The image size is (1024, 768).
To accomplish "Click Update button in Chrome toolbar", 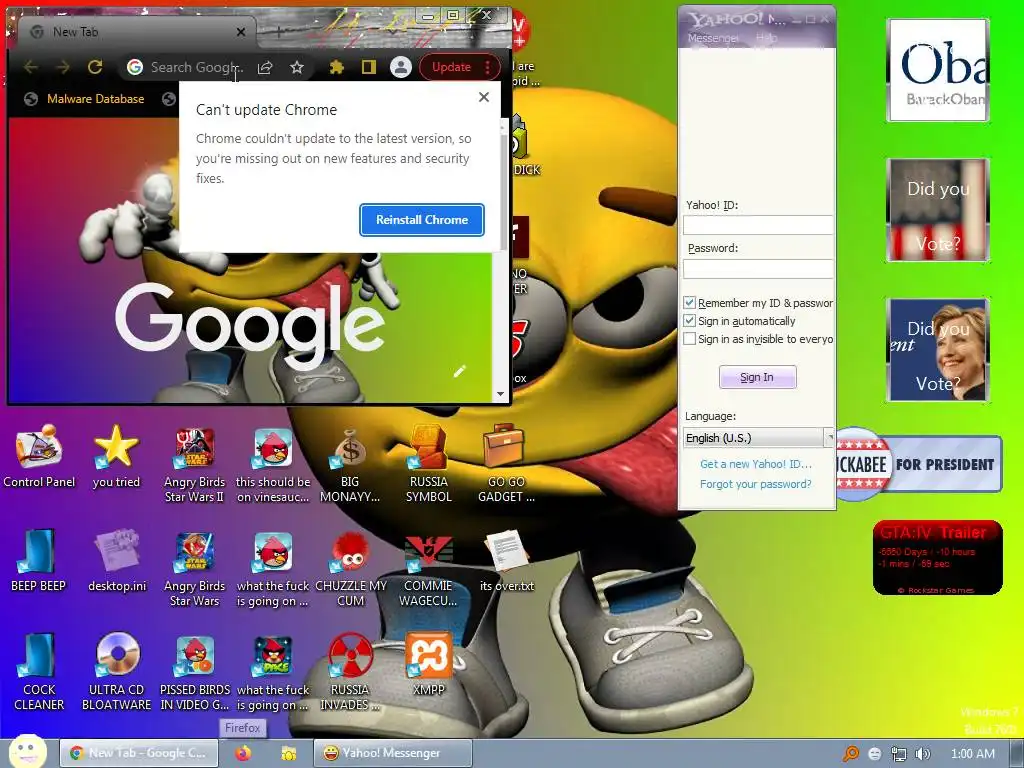I will click(451, 67).
